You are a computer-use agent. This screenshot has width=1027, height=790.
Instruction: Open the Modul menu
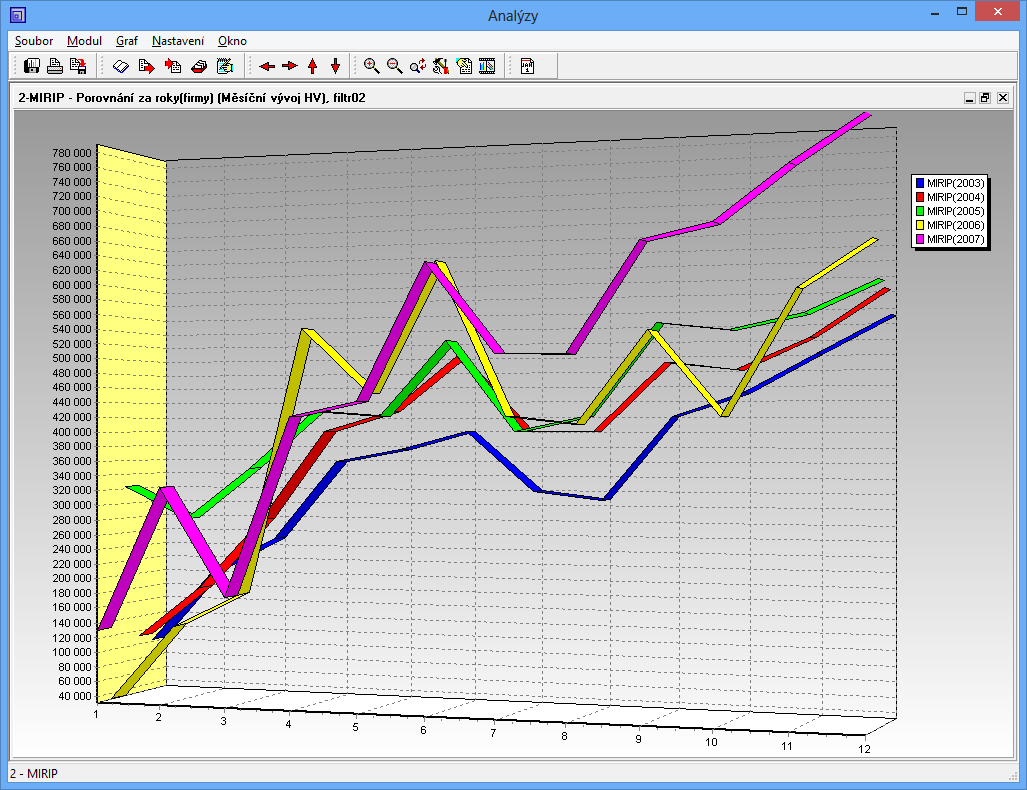coord(84,41)
